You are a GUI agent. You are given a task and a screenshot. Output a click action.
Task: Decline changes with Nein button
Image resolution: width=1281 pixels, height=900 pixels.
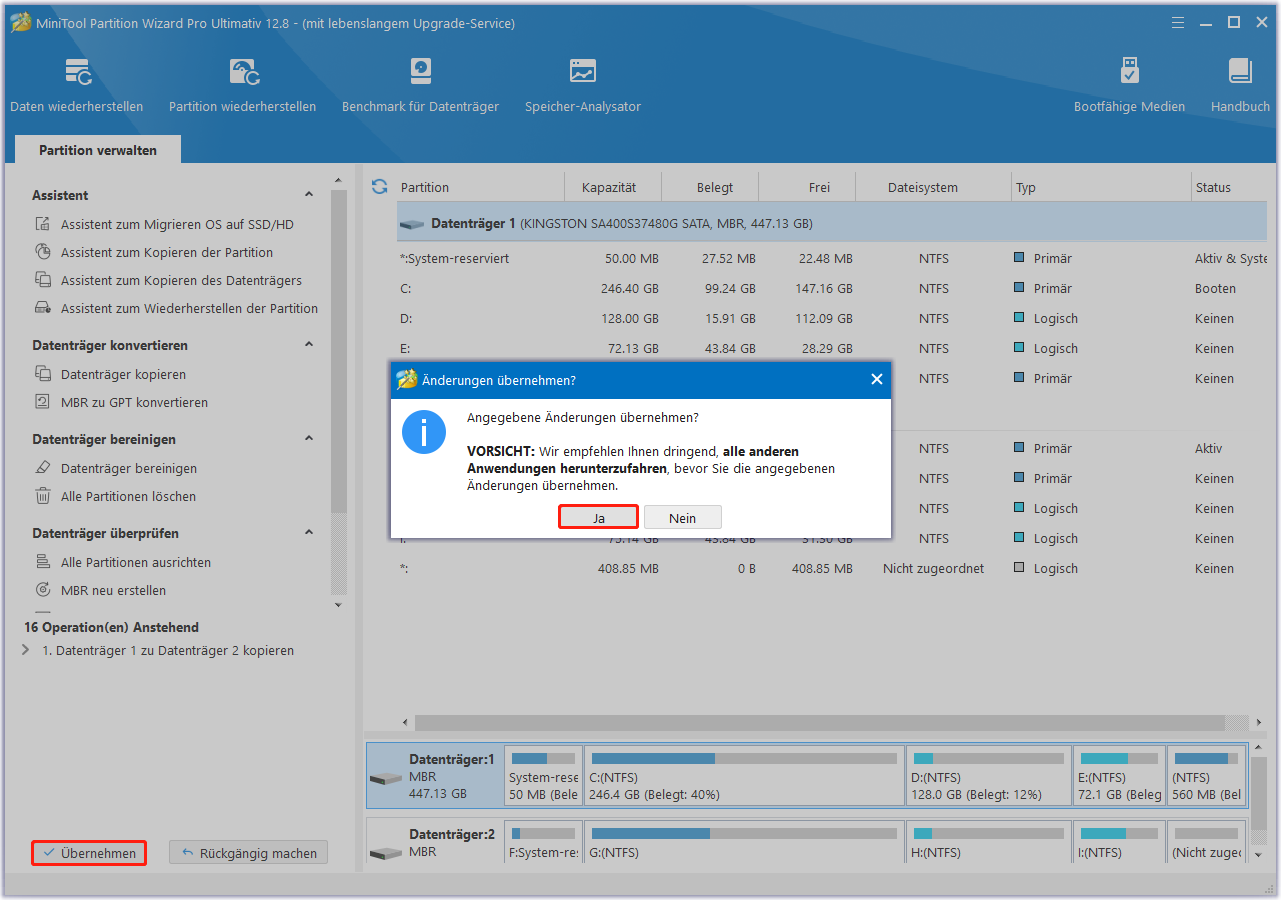click(683, 517)
